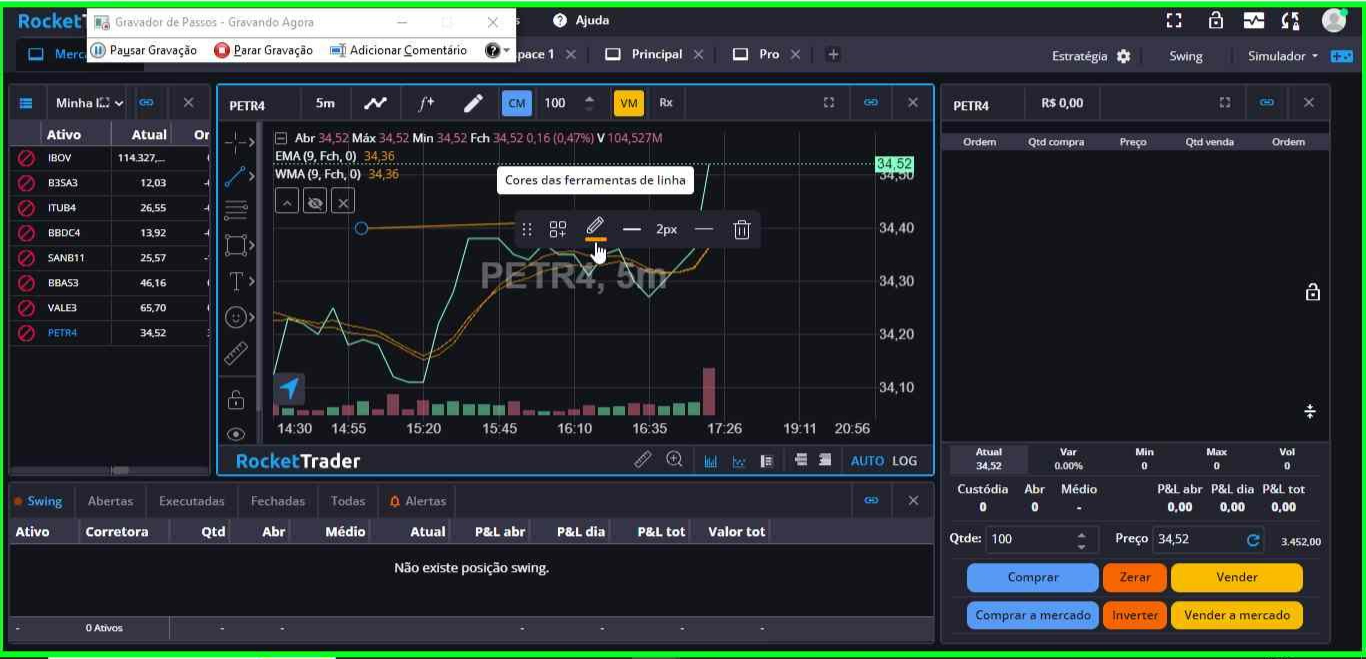Viewport: 1366px width, 659px height.
Task: Click the link icon in chart panel header
Action: pyautogui.click(x=871, y=102)
